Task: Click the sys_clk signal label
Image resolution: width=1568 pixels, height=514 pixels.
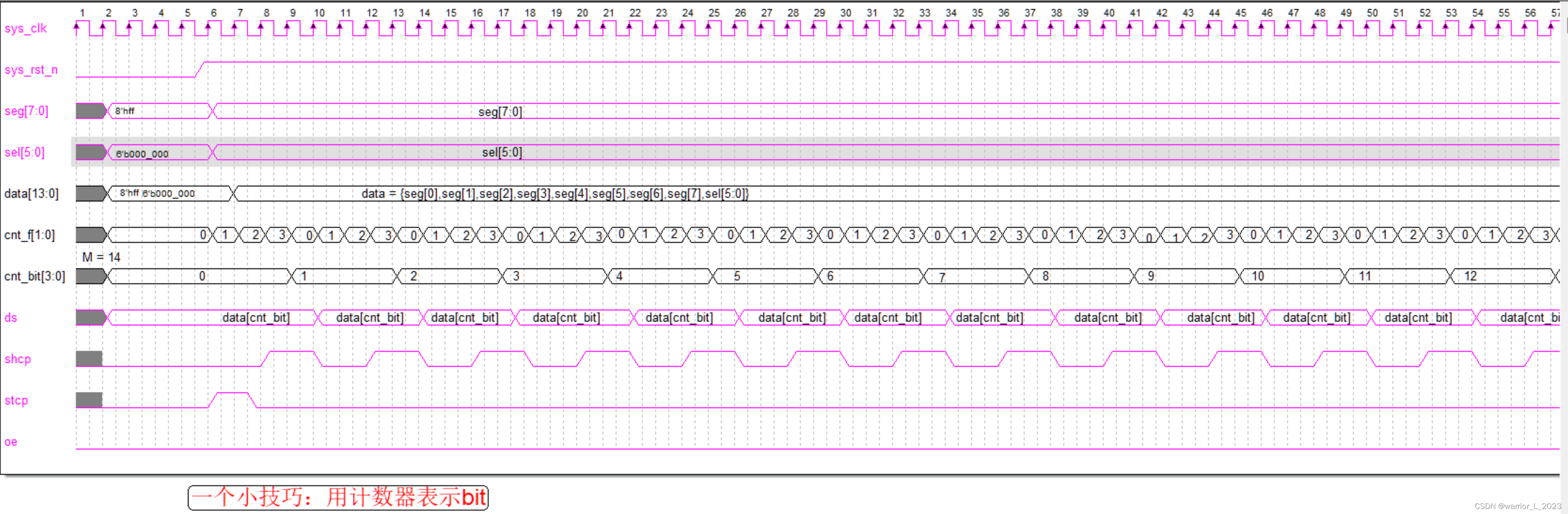Action: (25, 28)
